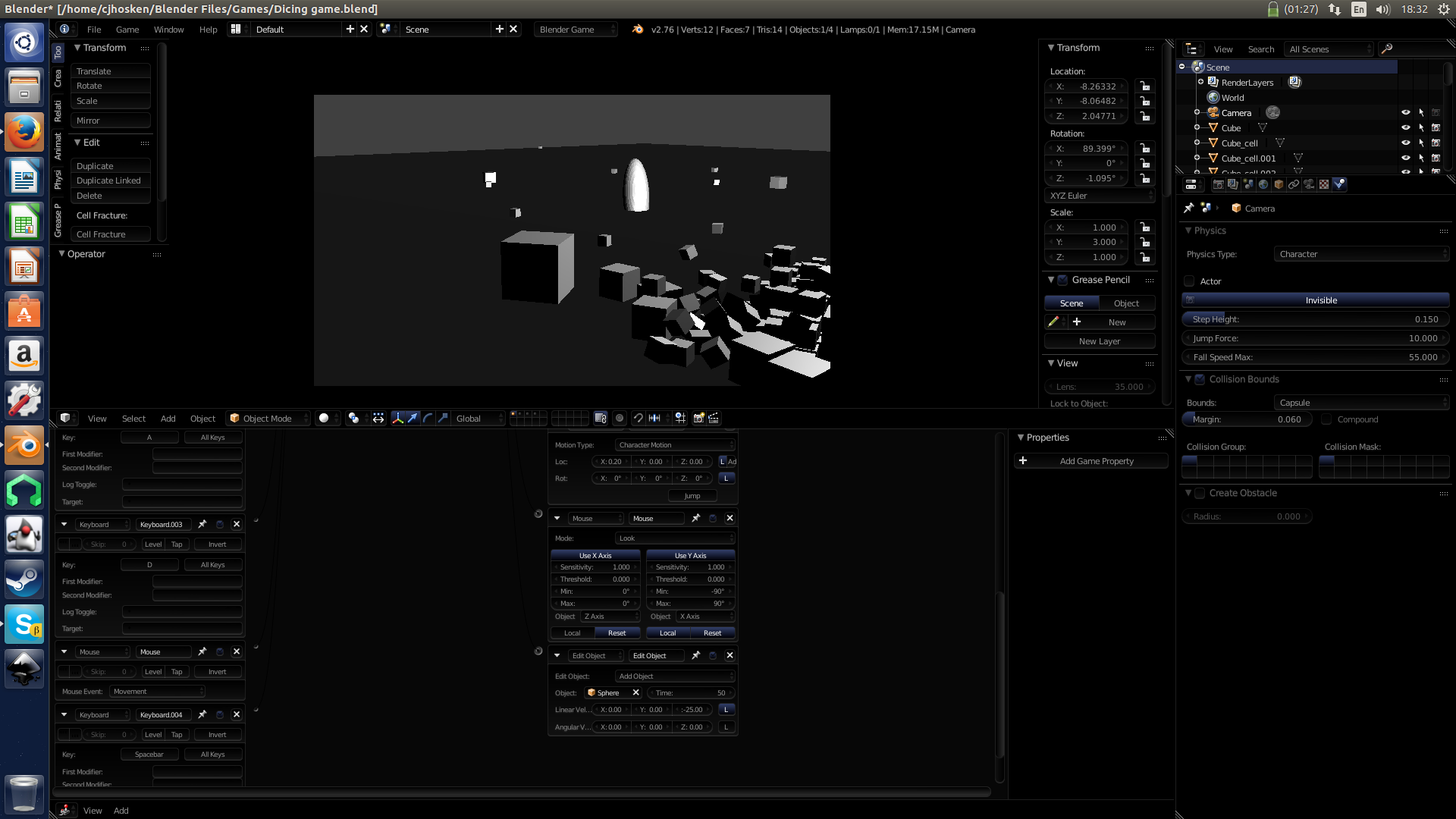1456x819 pixels.
Task: Click the Cell Fracture button
Action: pos(111,234)
